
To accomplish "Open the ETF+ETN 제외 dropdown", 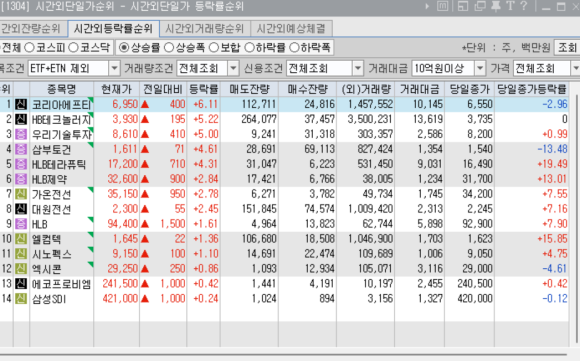I will (x=114, y=68).
